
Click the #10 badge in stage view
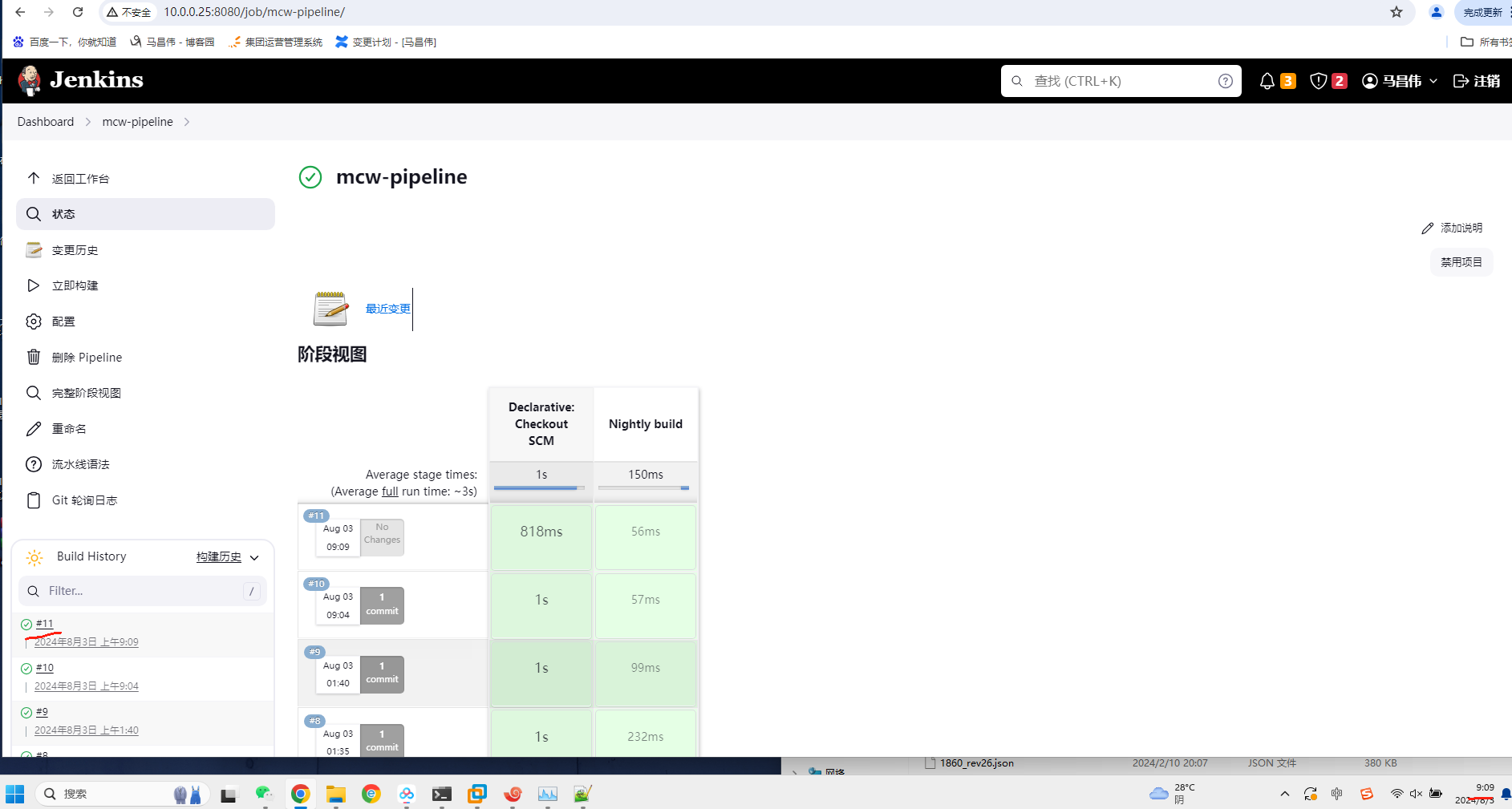pyautogui.click(x=317, y=584)
